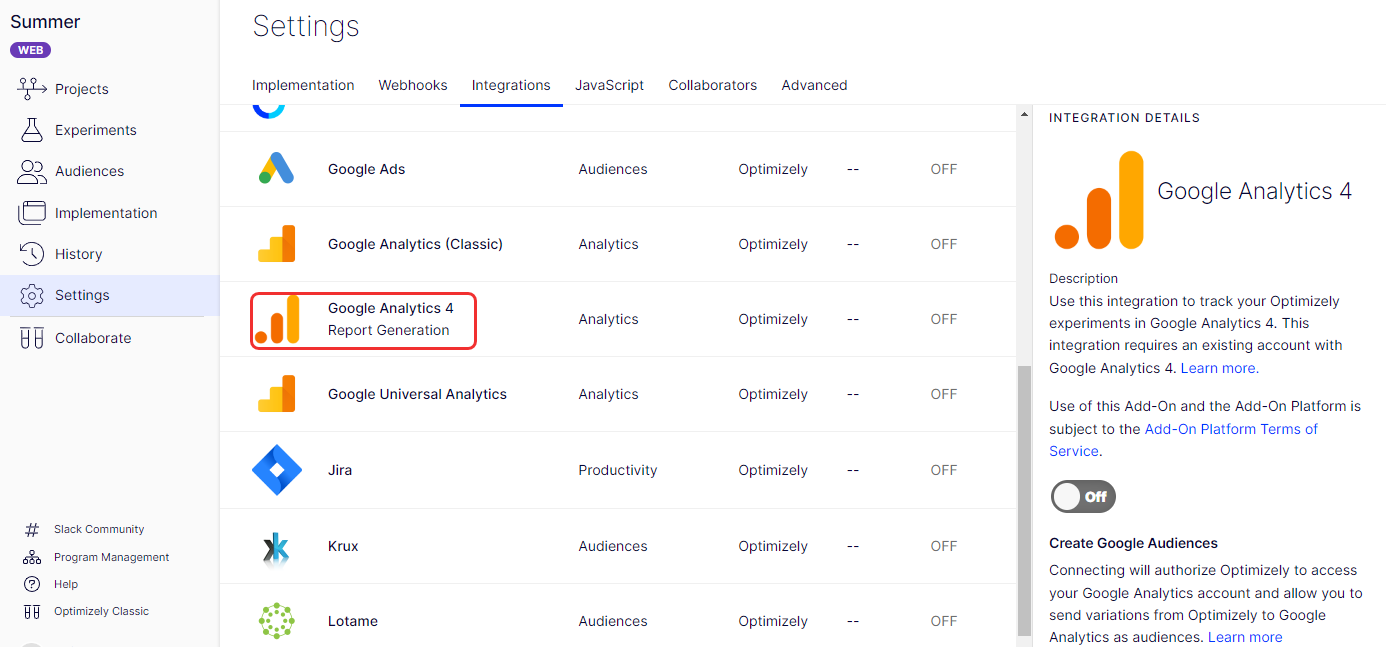The height and width of the screenshot is (647, 1386).
Task: Click the large Google Analytics 4 details logo
Action: 1099,200
